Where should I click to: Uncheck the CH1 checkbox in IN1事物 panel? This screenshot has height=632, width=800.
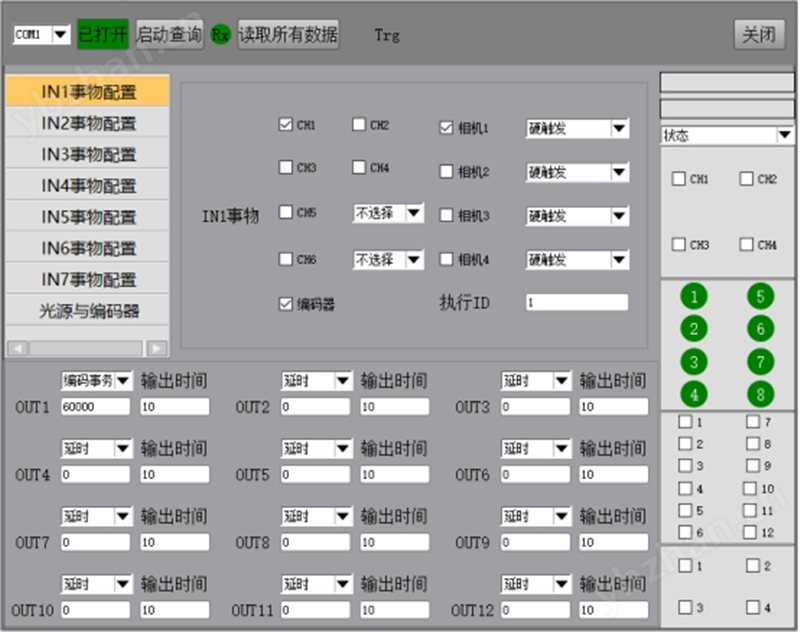pyautogui.click(x=286, y=124)
